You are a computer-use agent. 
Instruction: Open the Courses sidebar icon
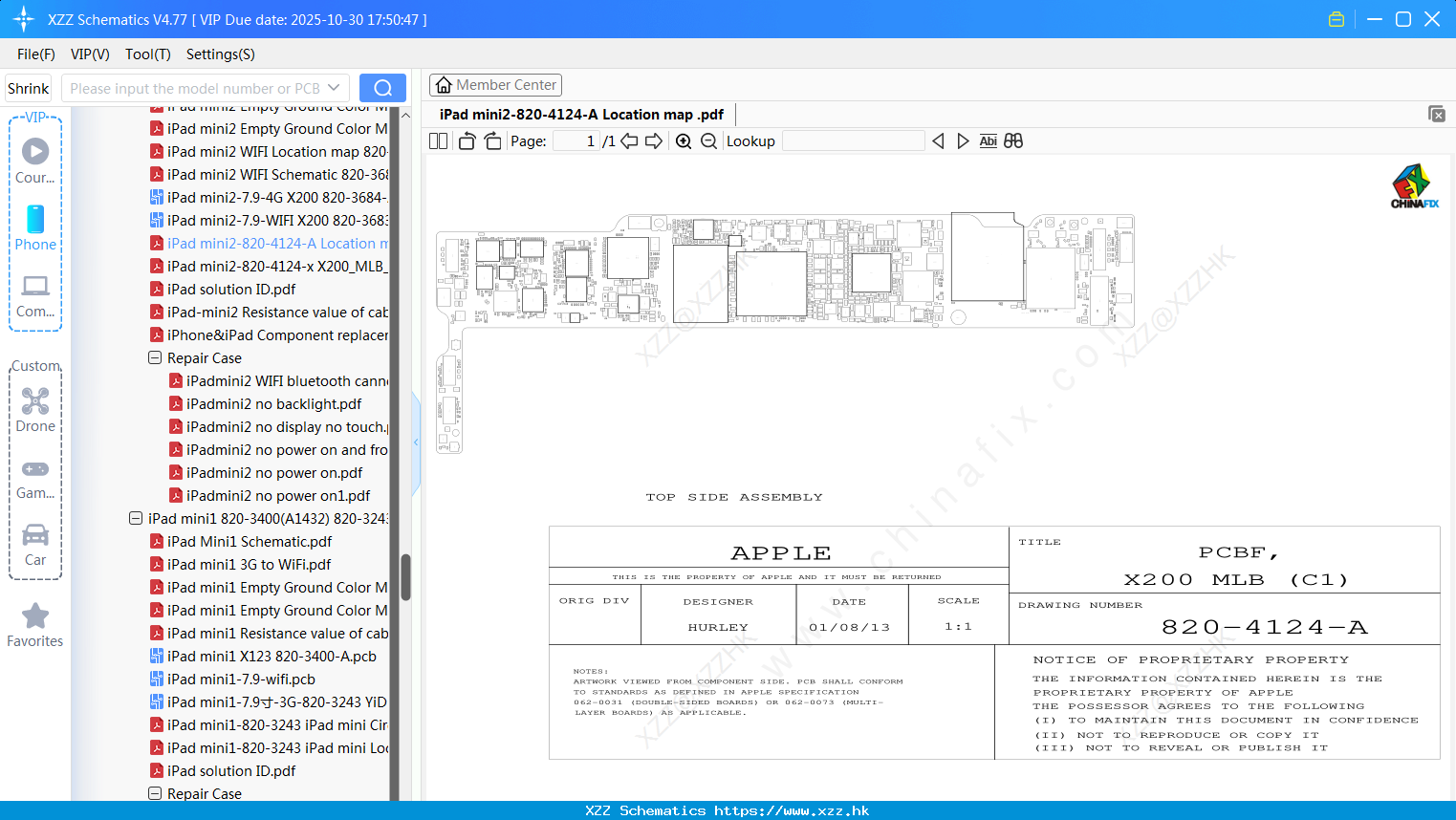[35, 161]
